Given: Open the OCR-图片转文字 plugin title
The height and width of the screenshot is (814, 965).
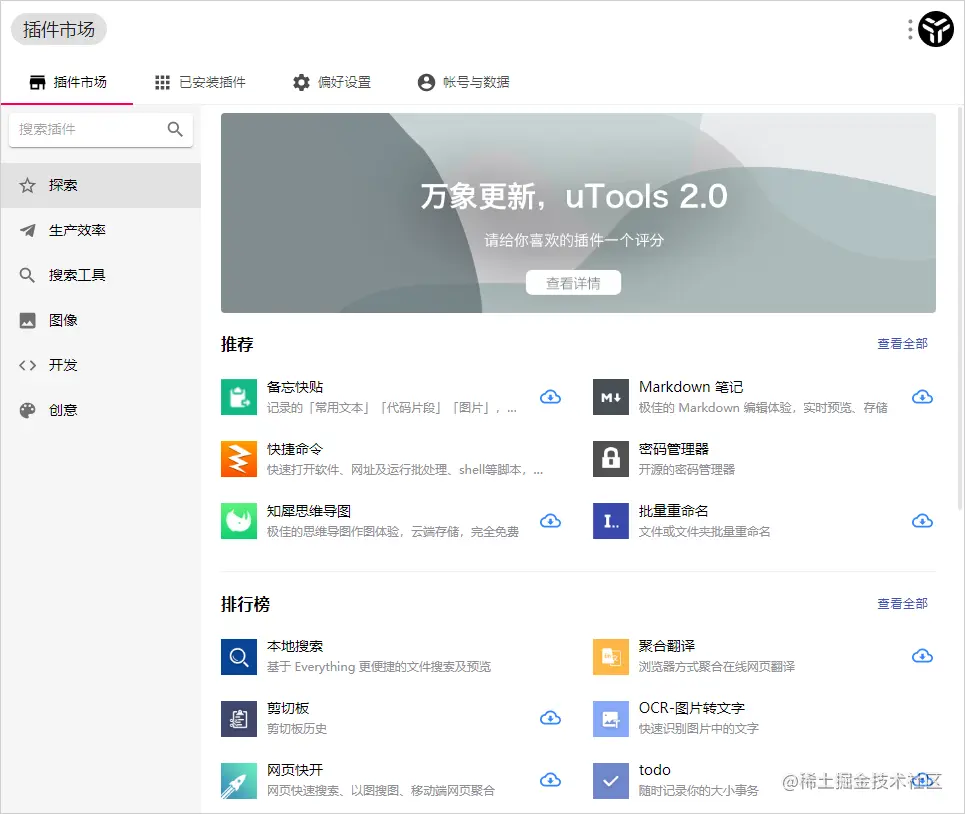Looking at the screenshot, I should [x=692, y=708].
